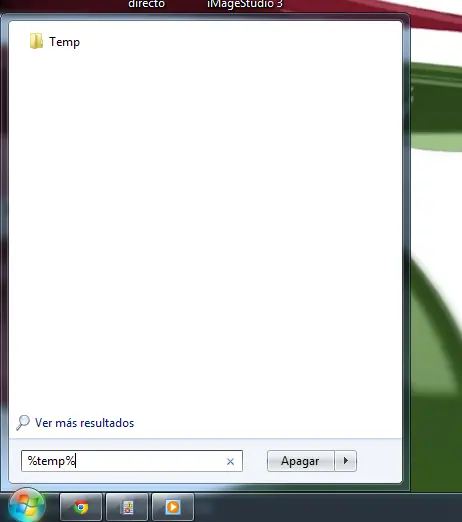Focus the %temp% search box
Image resolution: width=462 pixels, height=522 pixels.
[x=132, y=461]
